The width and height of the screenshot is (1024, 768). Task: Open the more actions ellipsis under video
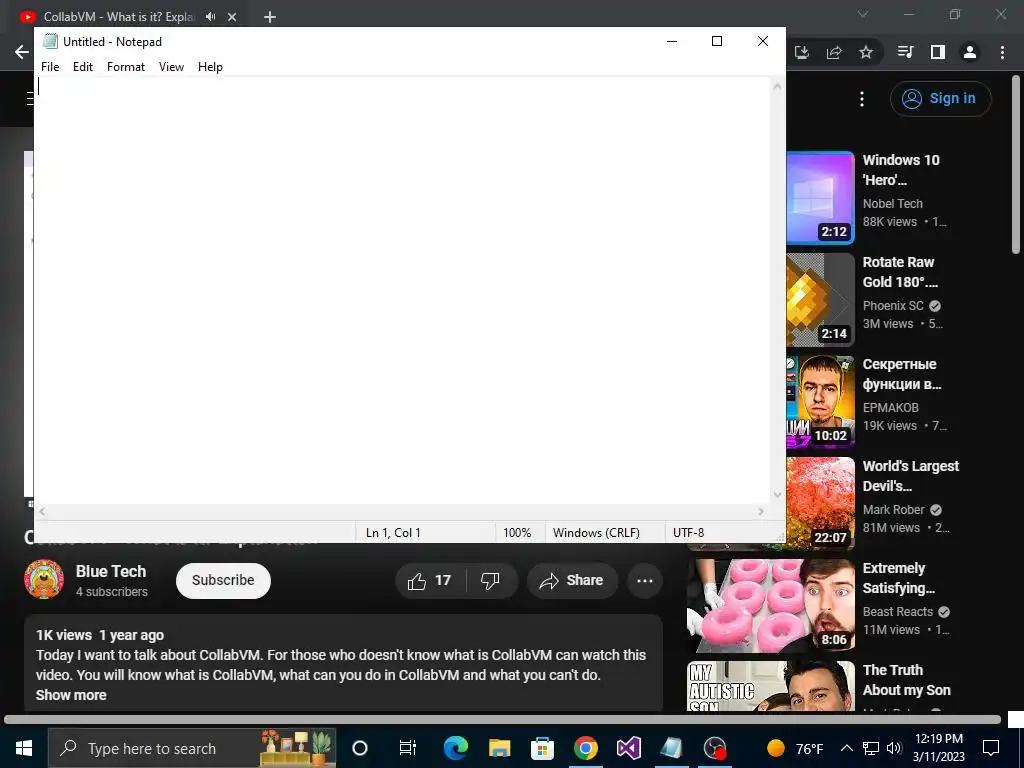tap(645, 581)
